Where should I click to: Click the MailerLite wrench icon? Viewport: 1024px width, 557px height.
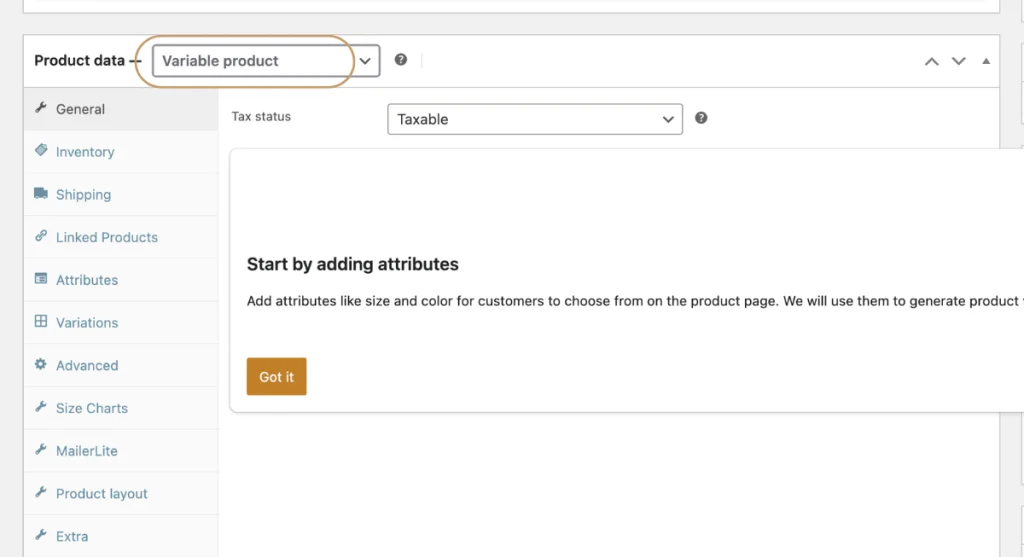coord(40,449)
